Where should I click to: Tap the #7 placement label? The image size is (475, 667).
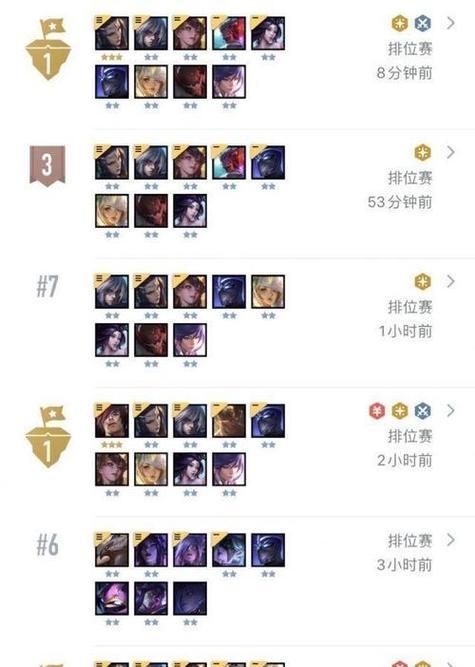(47, 286)
